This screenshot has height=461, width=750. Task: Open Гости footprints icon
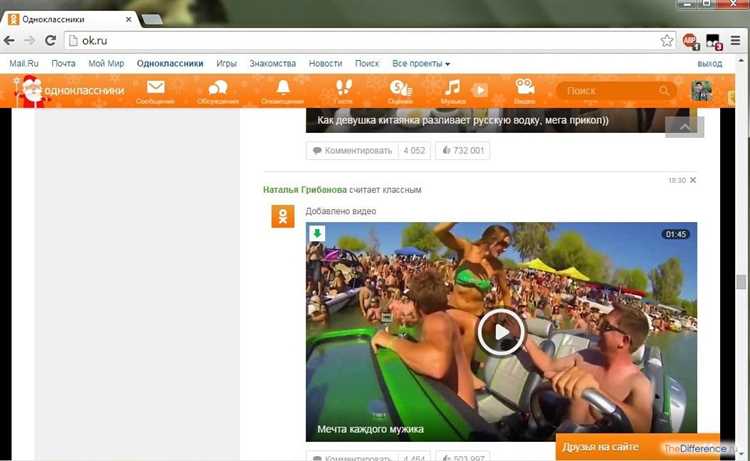[343, 89]
